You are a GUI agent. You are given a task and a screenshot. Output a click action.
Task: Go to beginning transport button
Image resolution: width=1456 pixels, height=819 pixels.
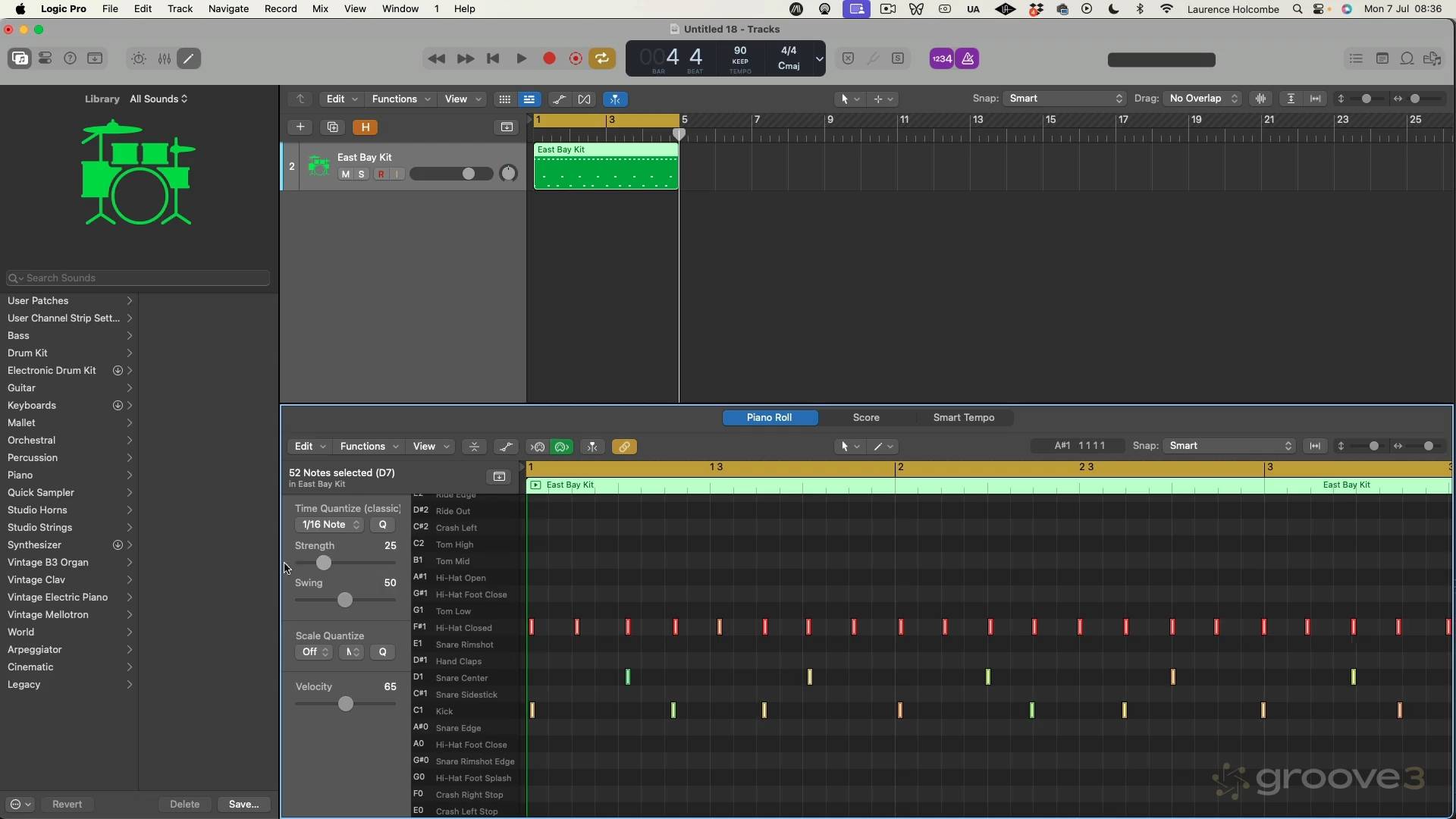pyautogui.click(x=493, y=58)
